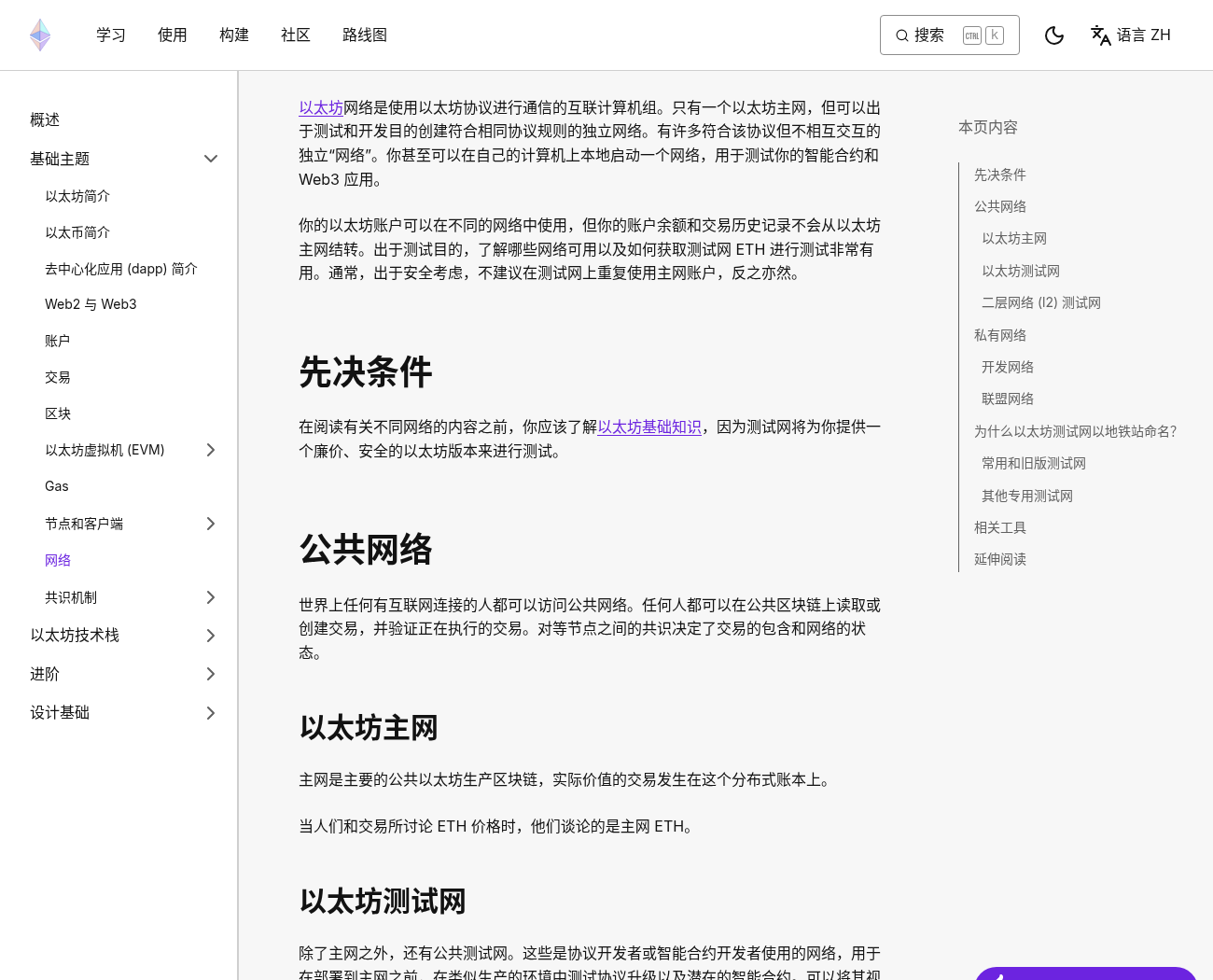Image resolution: width=1213 pixels, height=980 pixels.
Task: Open 概述 in the sidebar
Action: tap(45, 119)
